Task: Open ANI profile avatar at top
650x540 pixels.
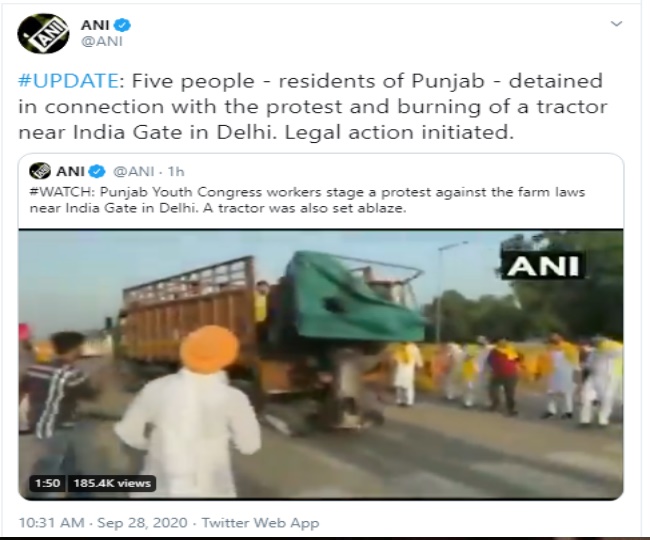Action: coord(43,34)
